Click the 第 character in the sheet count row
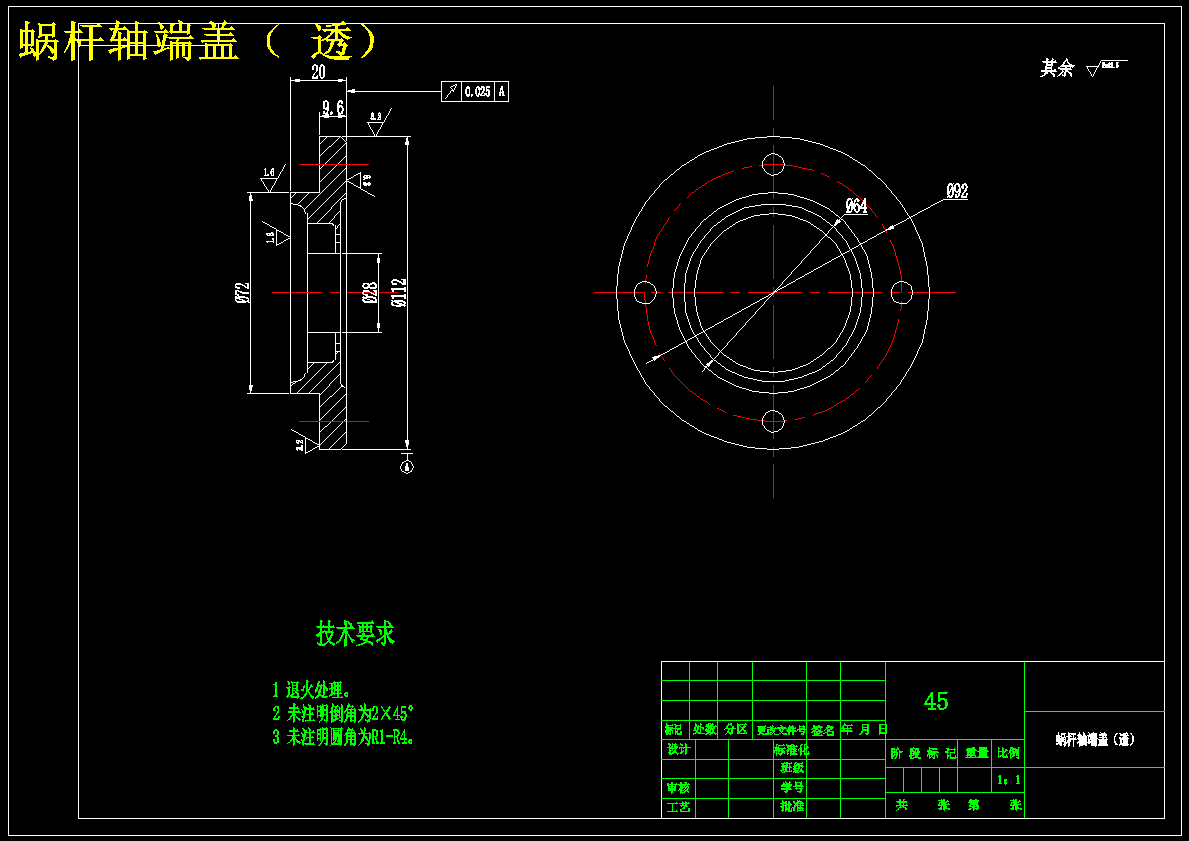 (974, 805)
